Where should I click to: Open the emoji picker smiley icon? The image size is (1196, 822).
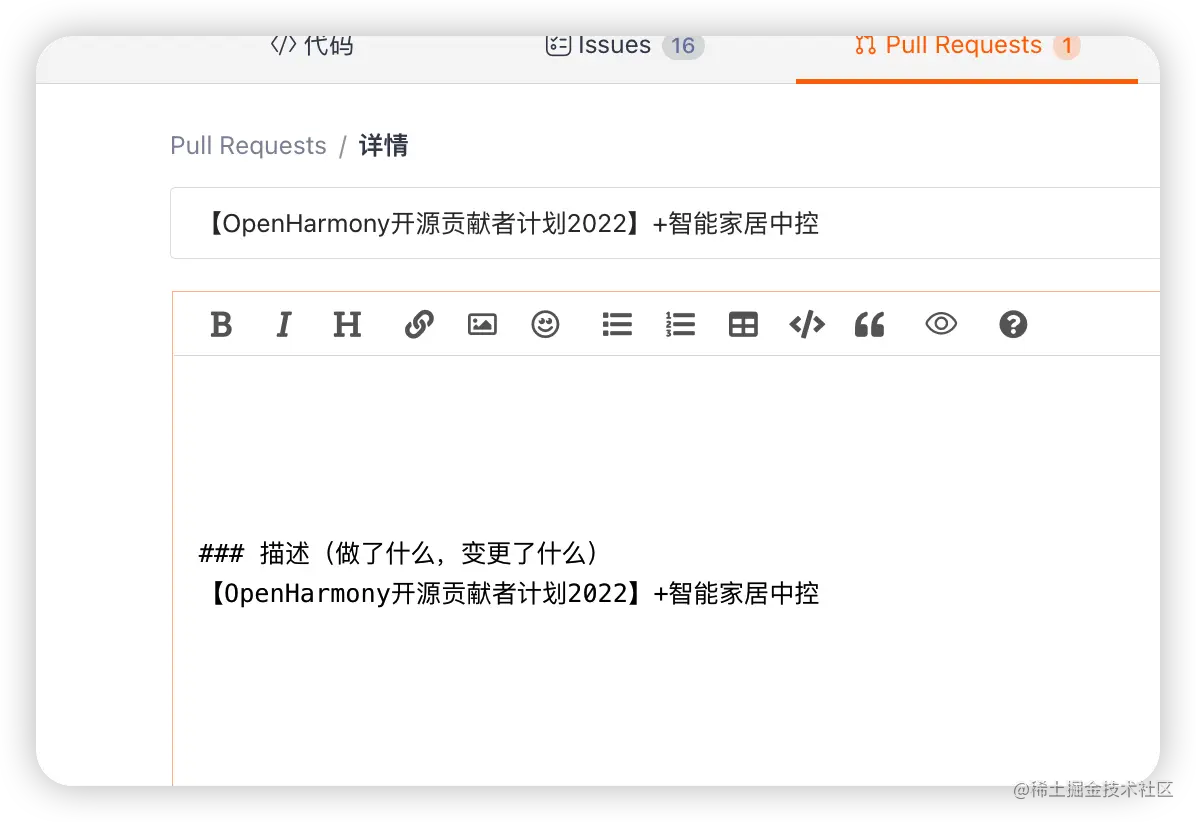tap(545, 325)
